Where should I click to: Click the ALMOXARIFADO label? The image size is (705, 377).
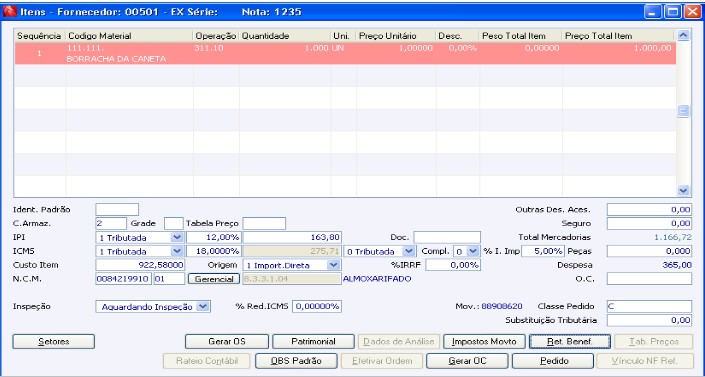pos(377,279)
